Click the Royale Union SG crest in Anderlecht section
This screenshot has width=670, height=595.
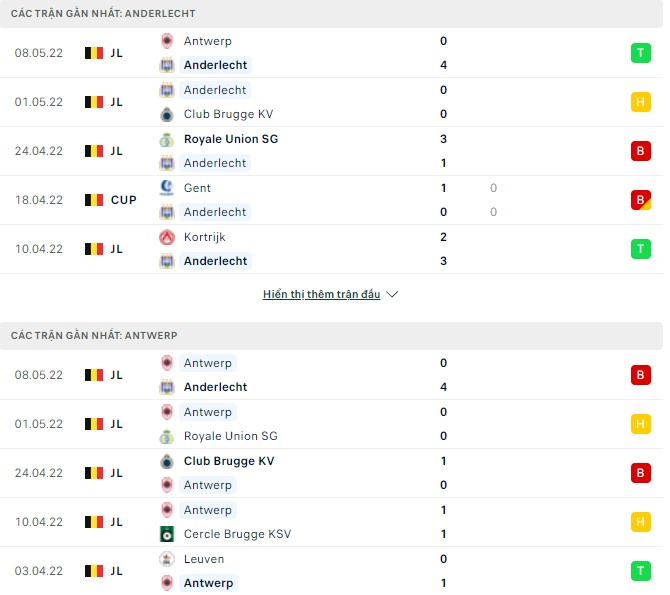coord(166,139)
